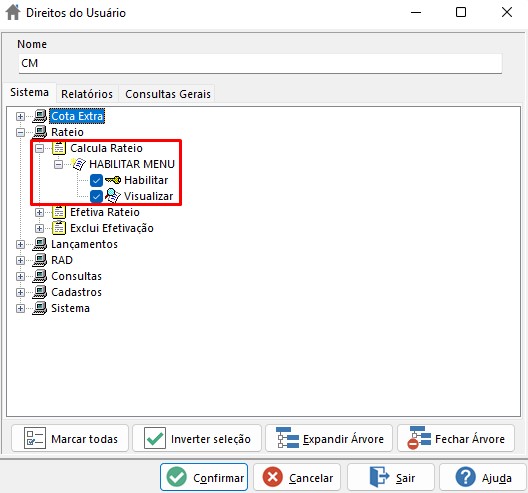Click the Marcar todas button
The width and height of the screenshot is (528, 493).
(70, 438)
